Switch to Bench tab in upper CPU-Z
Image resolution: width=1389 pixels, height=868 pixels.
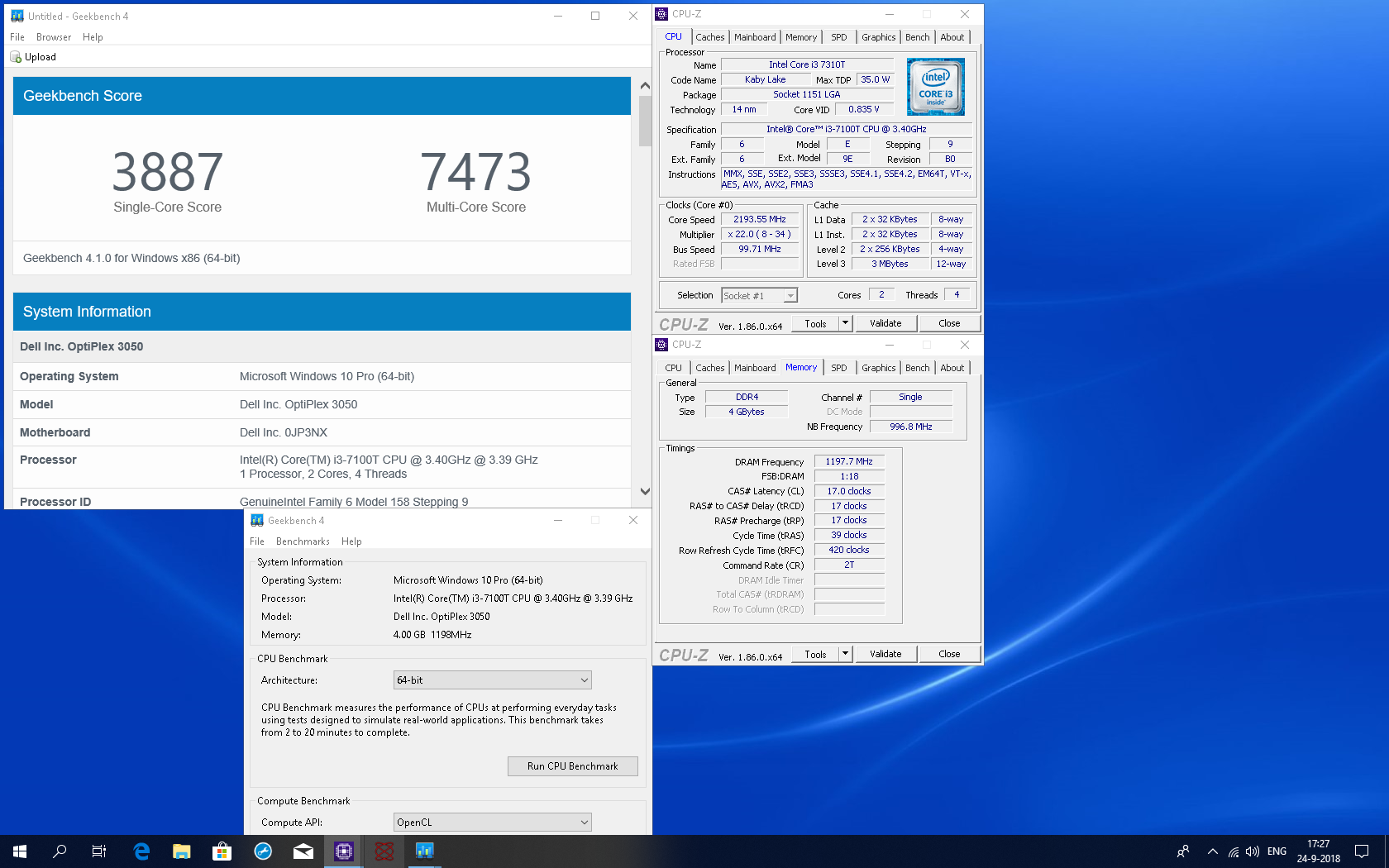click(x=918, y=37)
